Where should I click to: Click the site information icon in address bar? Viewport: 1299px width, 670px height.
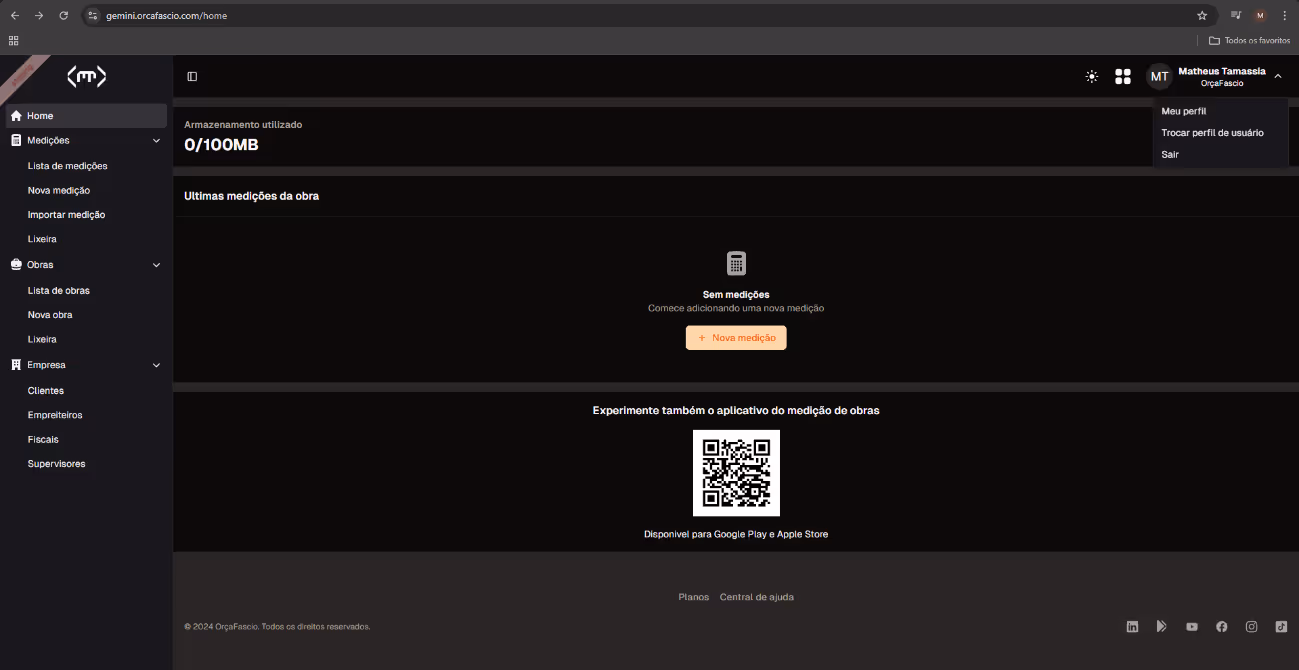click(93, 16)
